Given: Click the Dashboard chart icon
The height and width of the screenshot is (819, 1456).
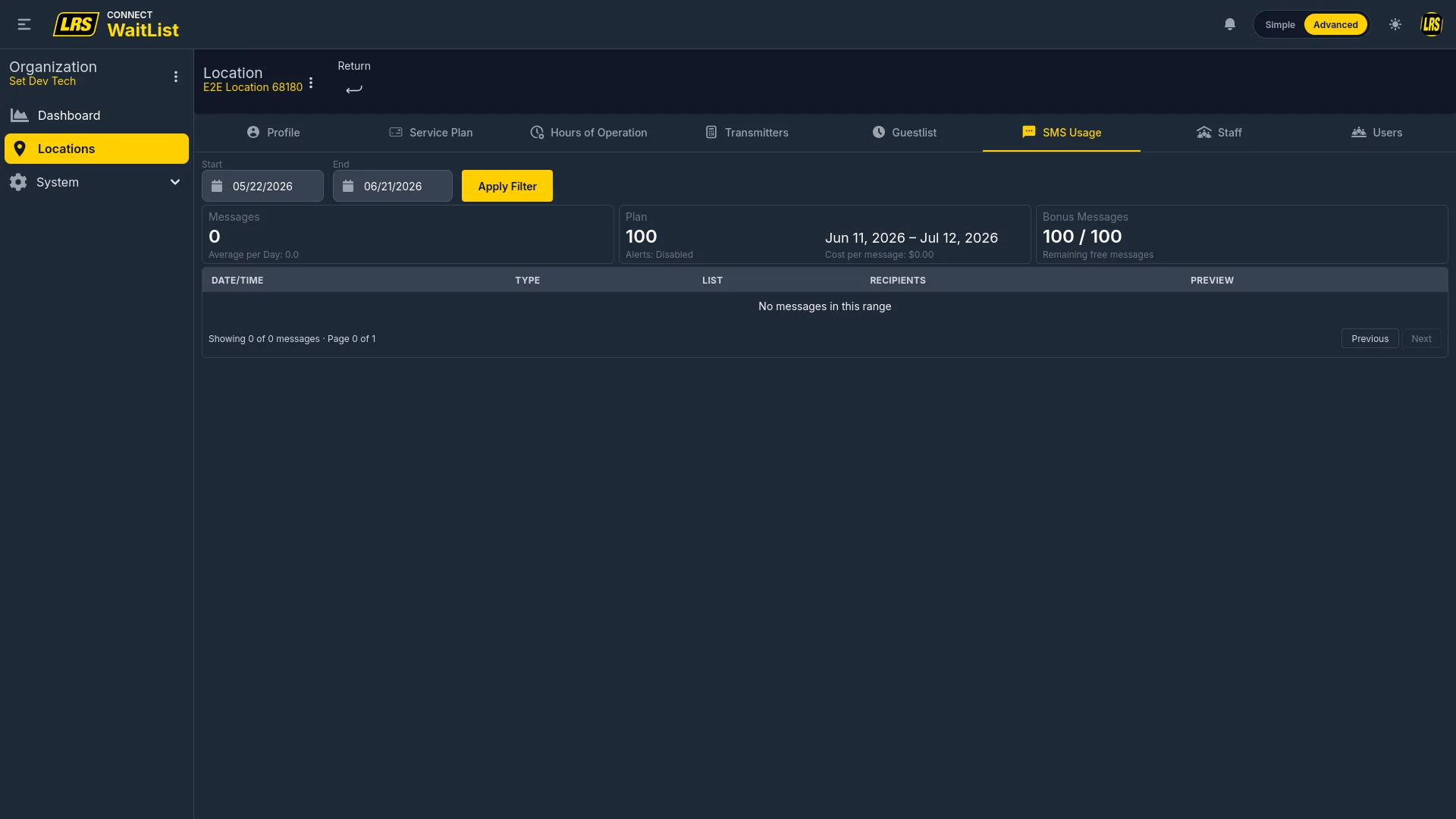Looking at the screenshot, I should [x=20, y=115].
